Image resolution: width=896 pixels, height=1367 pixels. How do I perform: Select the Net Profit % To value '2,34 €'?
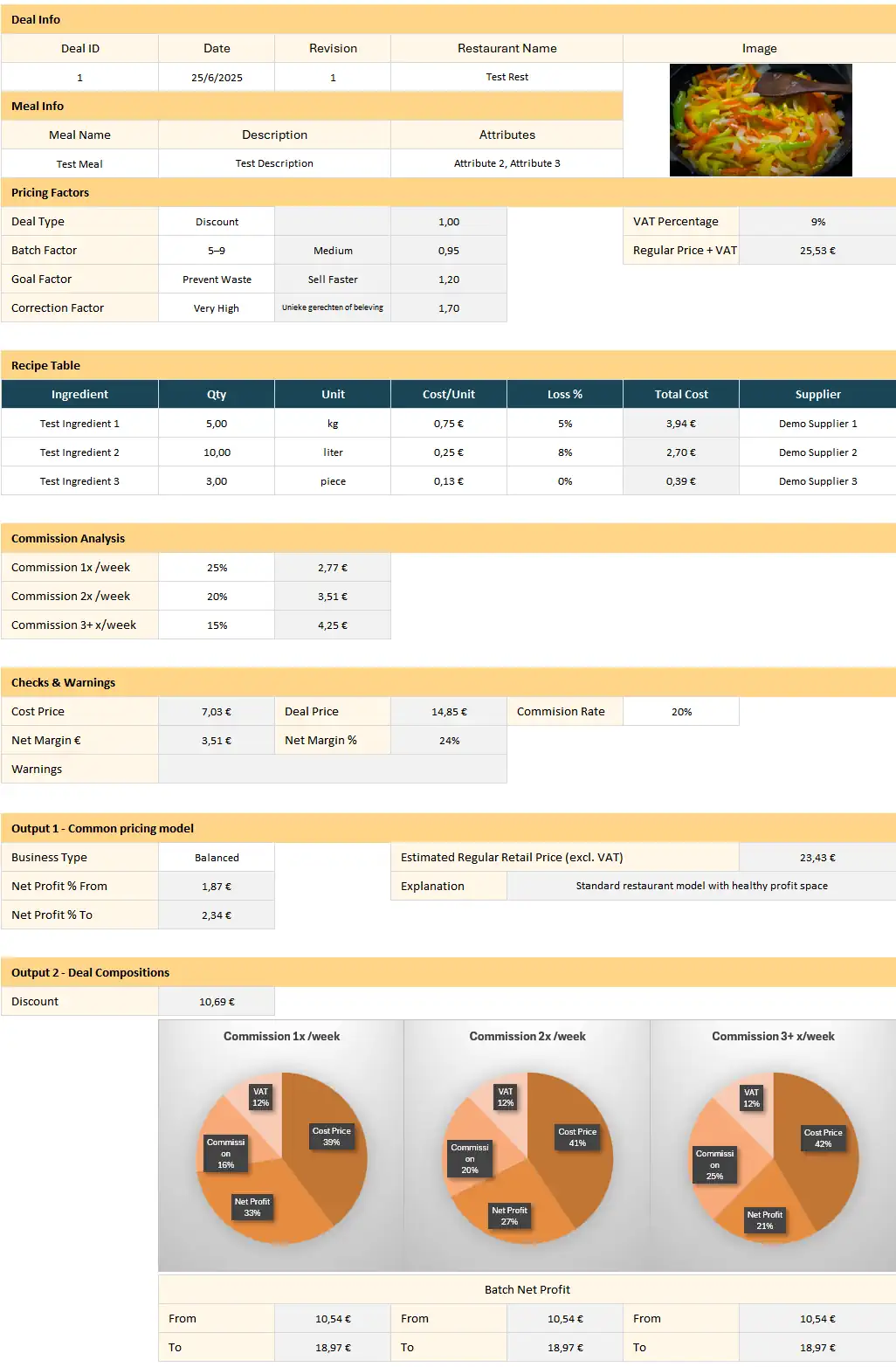[x=217, y=915]
